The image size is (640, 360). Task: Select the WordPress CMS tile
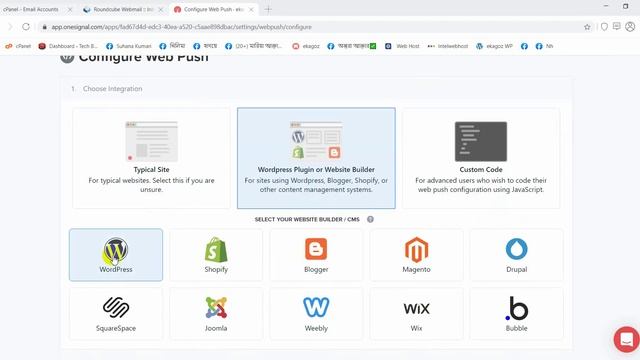tap(116, 255)
